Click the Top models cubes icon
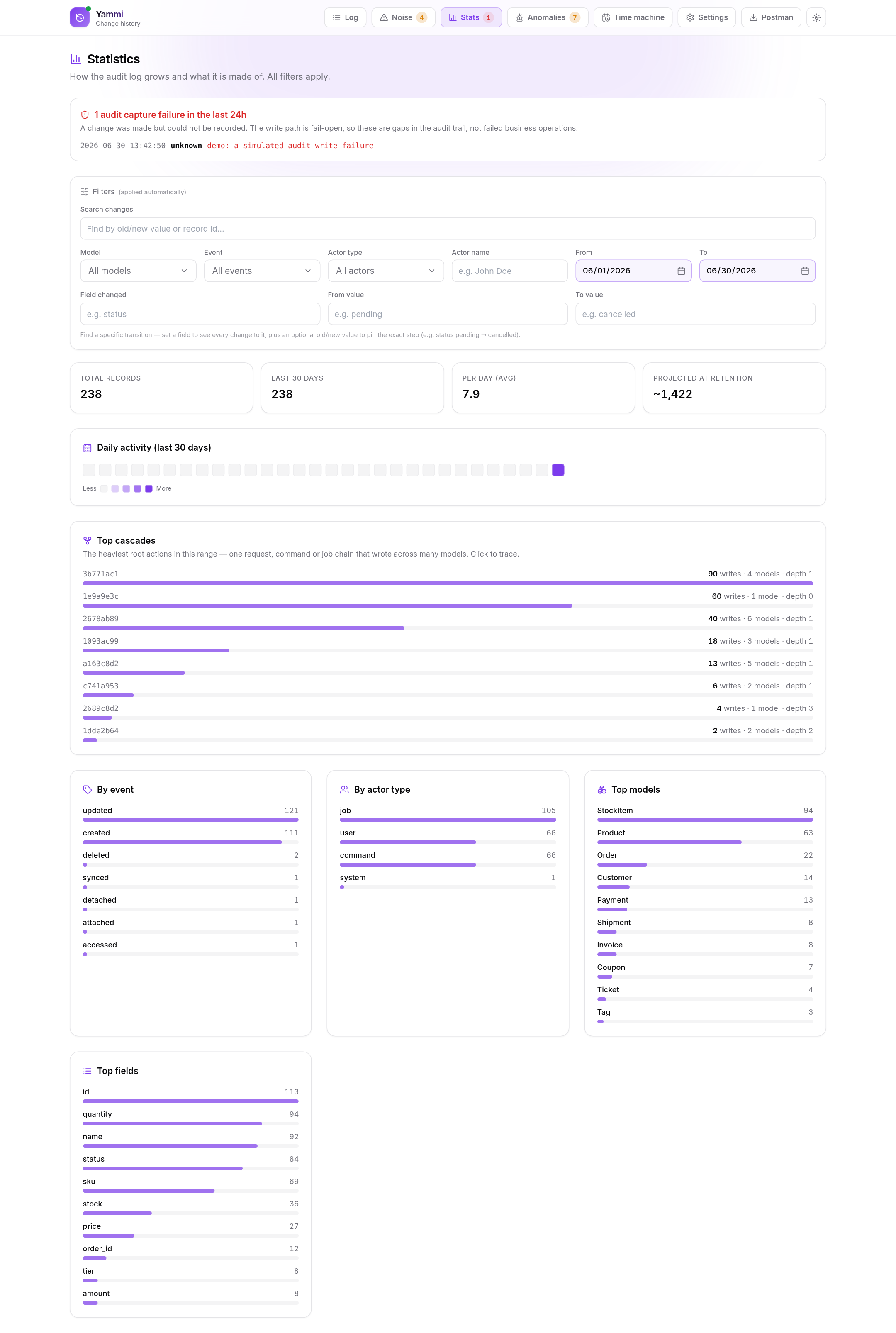 (x=602, y=789)
